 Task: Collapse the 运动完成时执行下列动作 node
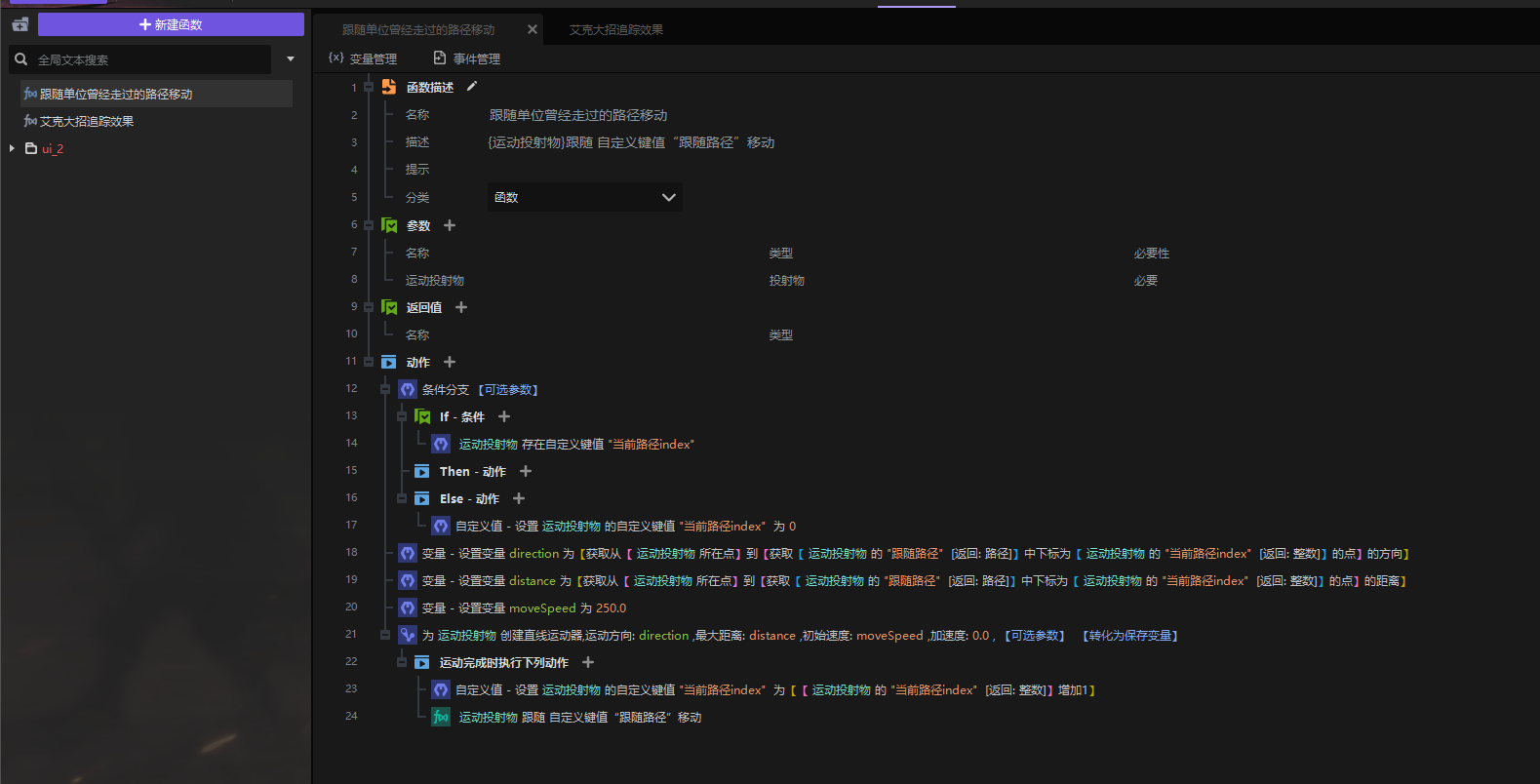(x=402, y=662)
